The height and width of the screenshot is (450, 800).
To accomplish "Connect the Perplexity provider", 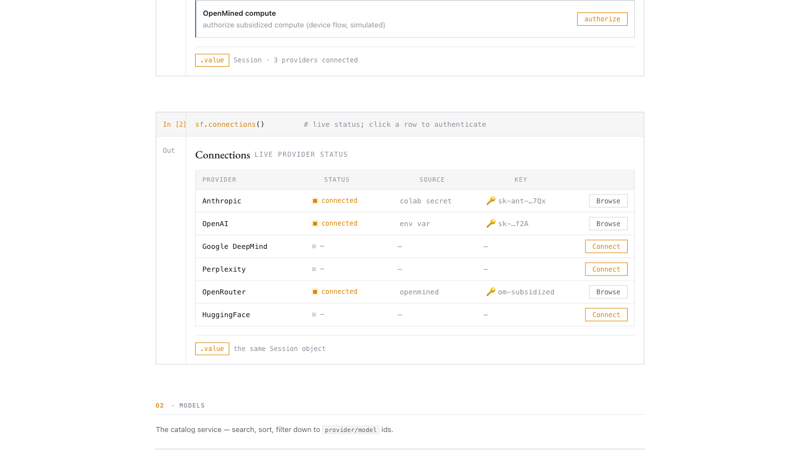I will pos(606,269).
